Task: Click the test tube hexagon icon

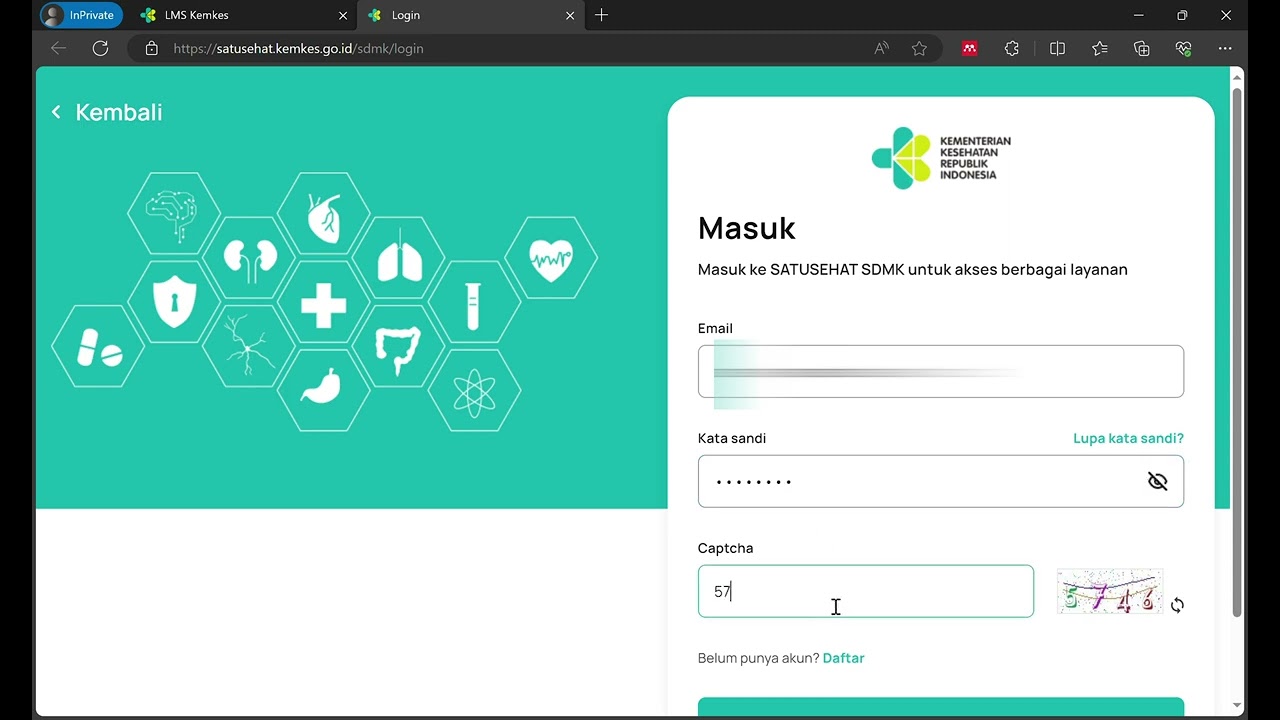Action: (x=474, y=301)
